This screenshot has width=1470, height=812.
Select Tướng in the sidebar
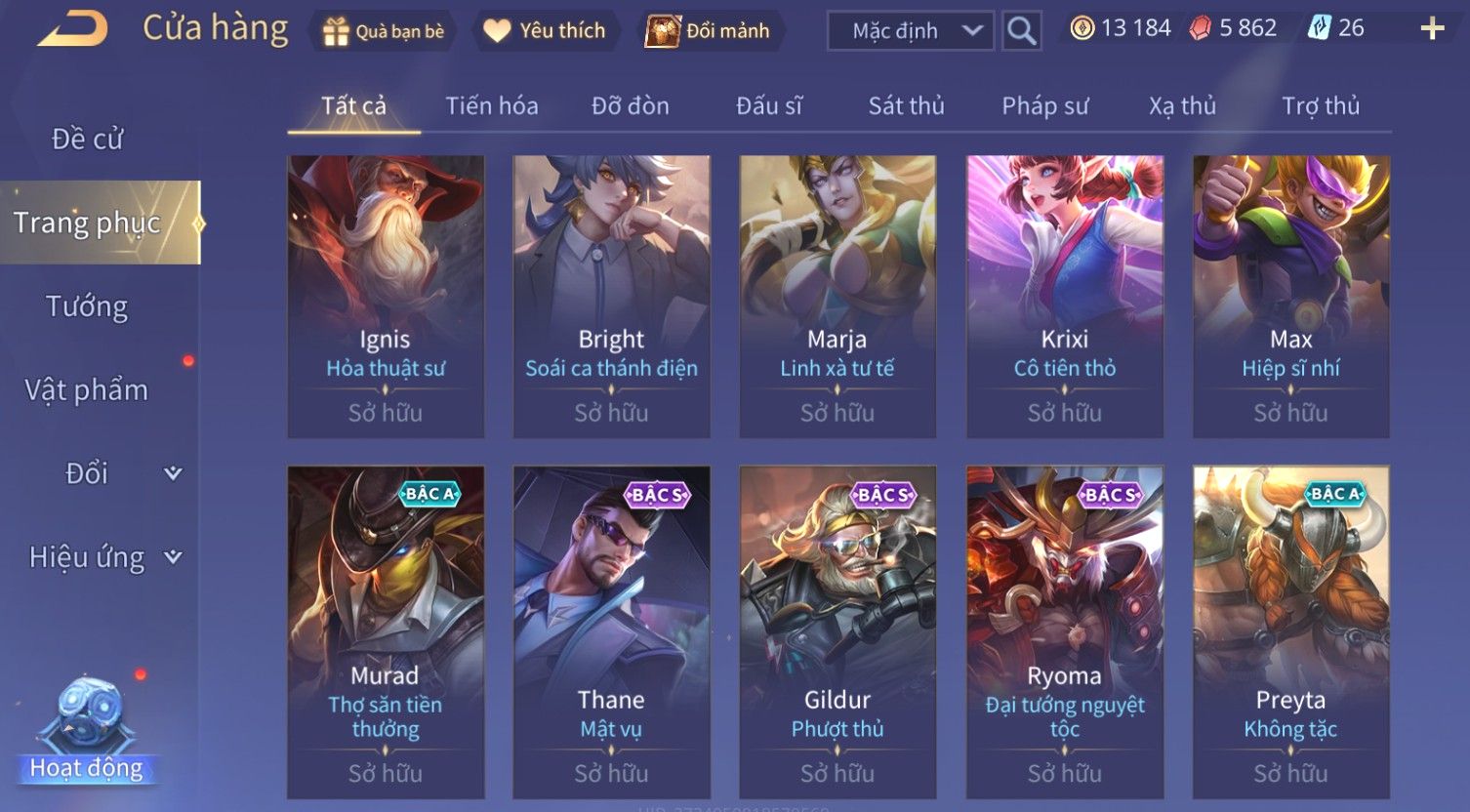click(x=87, y=306)
